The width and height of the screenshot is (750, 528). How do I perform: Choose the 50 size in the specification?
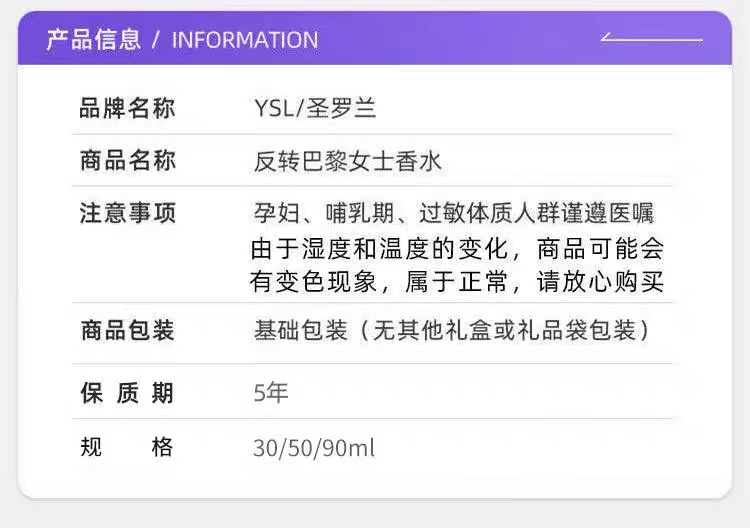(298, 448)
